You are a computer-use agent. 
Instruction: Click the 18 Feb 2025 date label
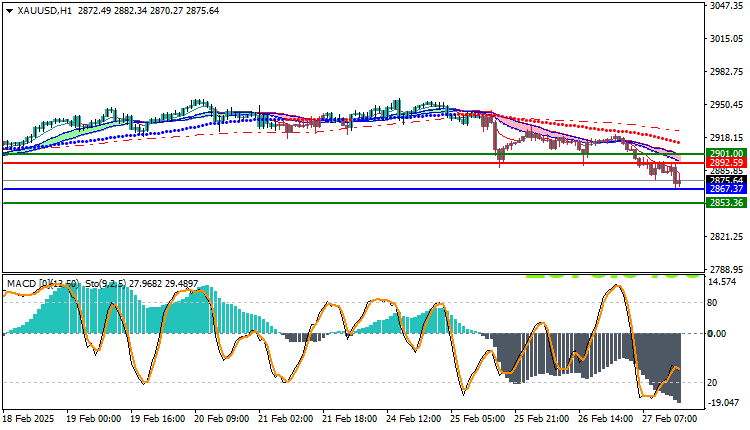tap(28, 419)
